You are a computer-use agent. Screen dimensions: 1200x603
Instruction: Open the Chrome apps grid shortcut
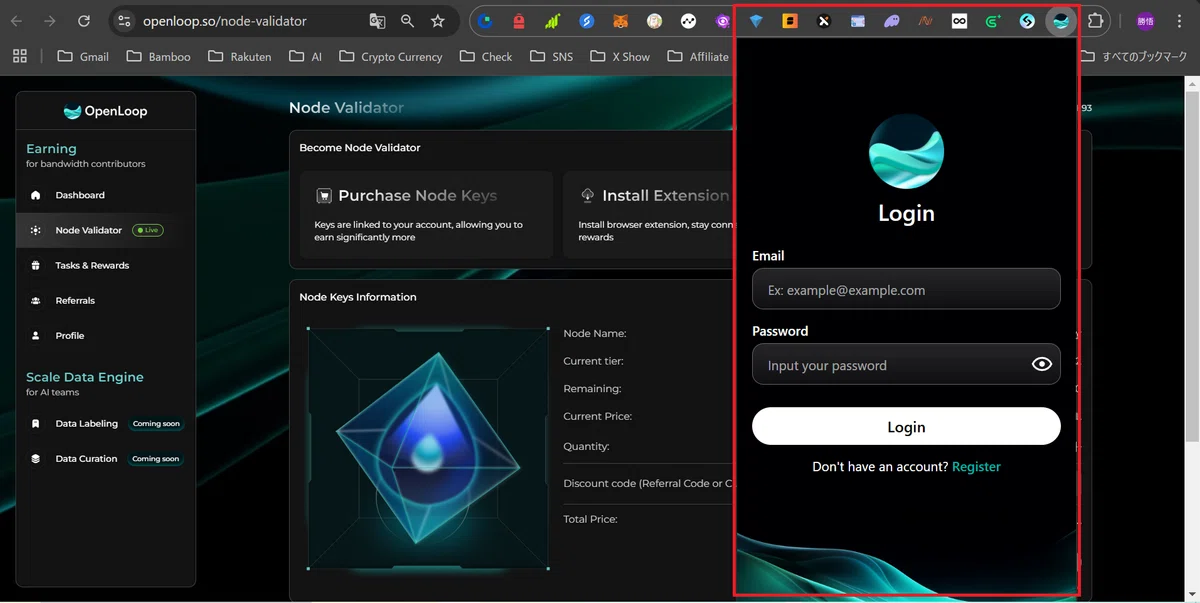(20, 56)
